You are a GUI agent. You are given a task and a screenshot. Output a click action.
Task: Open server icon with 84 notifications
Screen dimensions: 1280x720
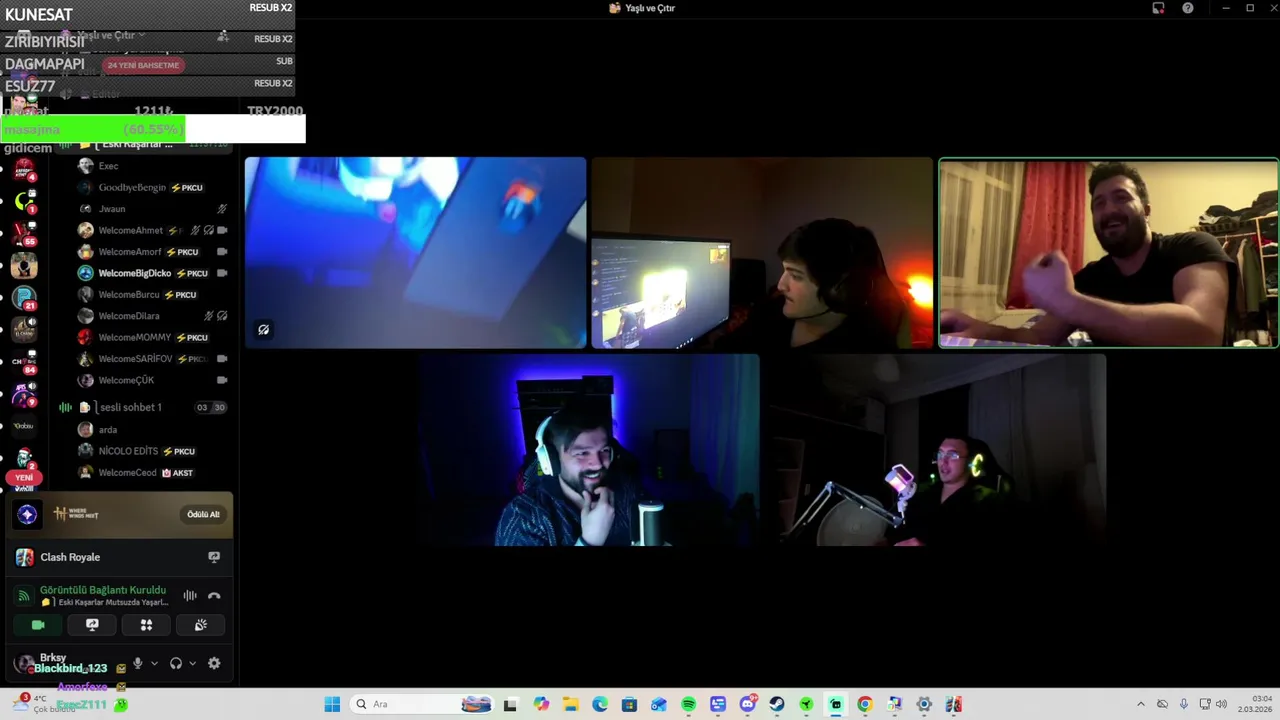(x=24, y=362)
